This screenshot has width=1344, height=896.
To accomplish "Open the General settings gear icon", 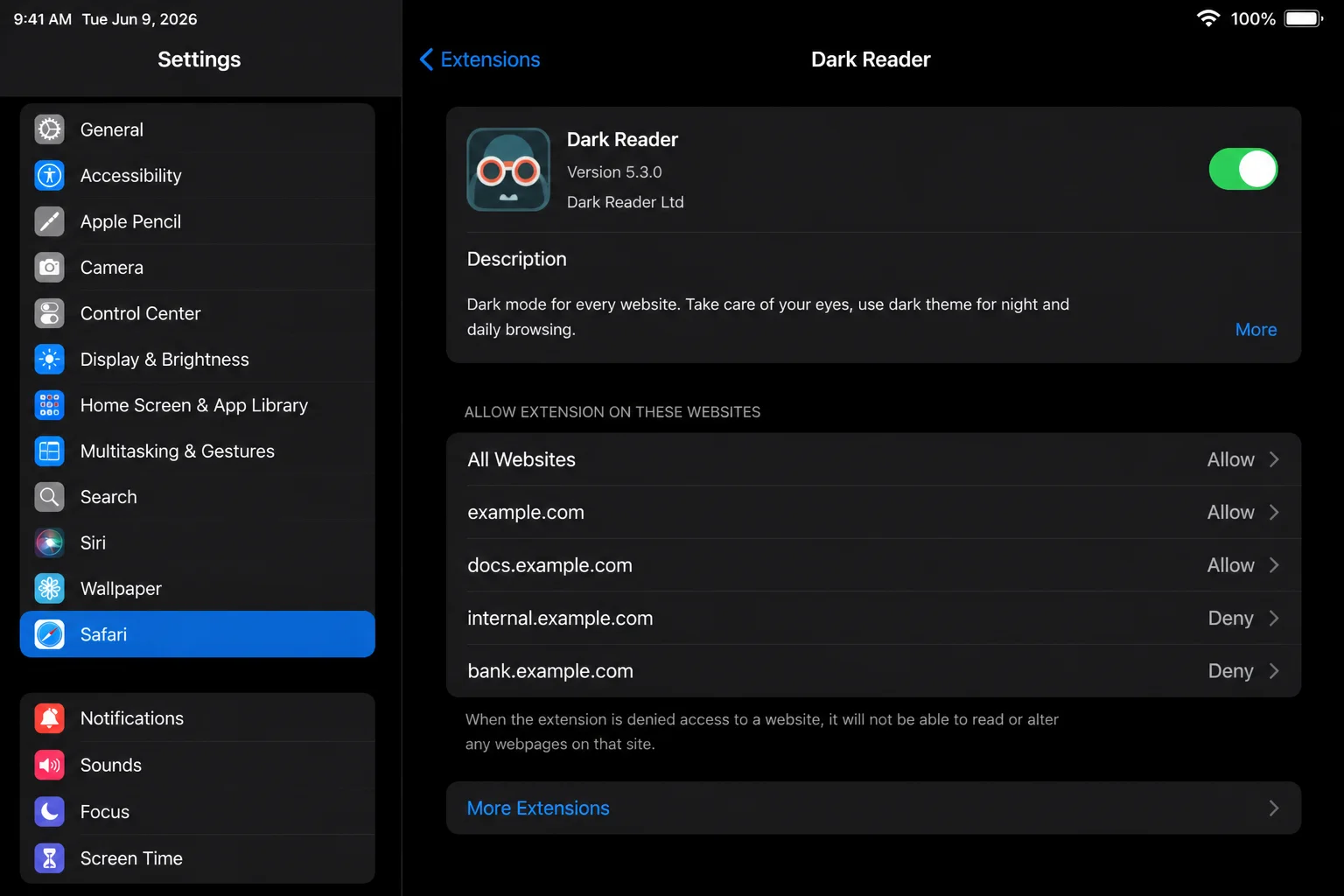I will point(50,129).
